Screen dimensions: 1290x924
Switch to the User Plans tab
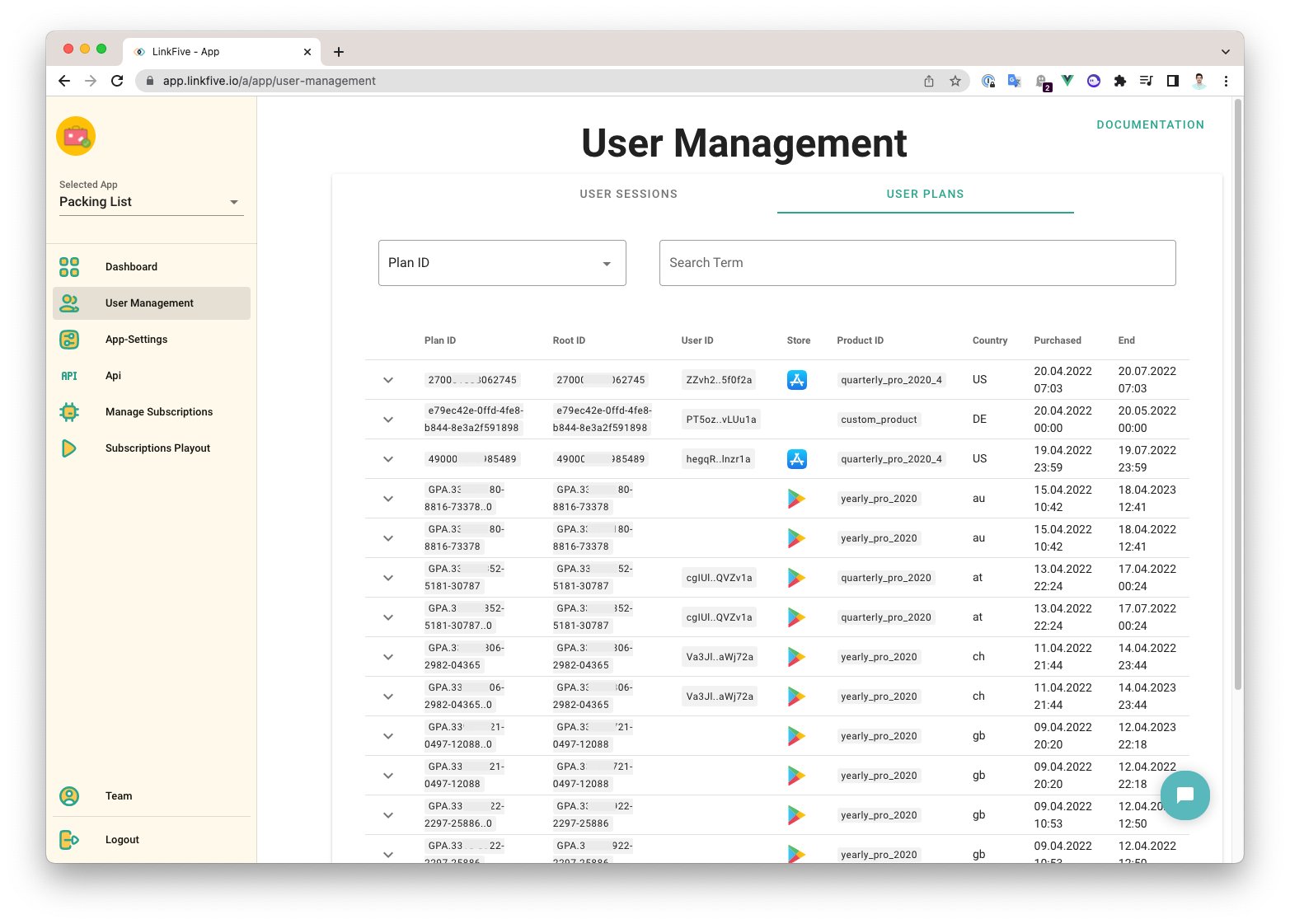pyautogui.click(x=926, y=194)
